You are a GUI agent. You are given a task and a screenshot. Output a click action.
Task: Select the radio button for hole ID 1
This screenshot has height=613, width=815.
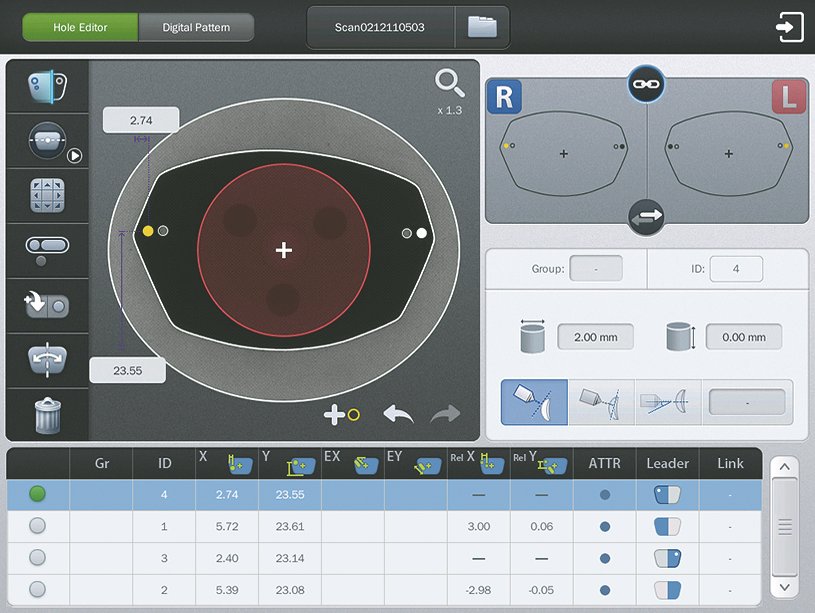click(37, 526)
